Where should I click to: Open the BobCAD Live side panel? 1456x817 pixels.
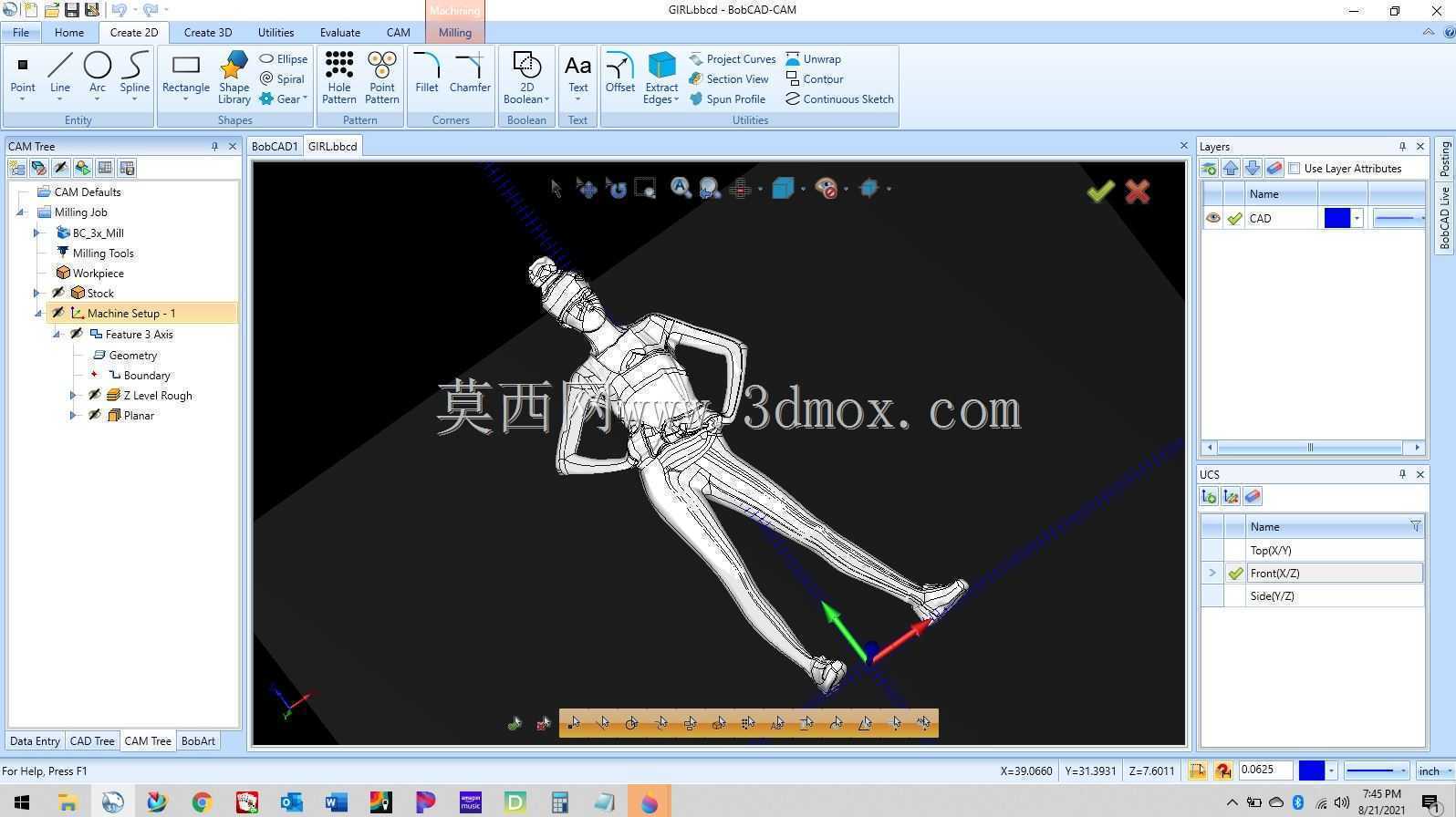click(x=1445, y=217)
